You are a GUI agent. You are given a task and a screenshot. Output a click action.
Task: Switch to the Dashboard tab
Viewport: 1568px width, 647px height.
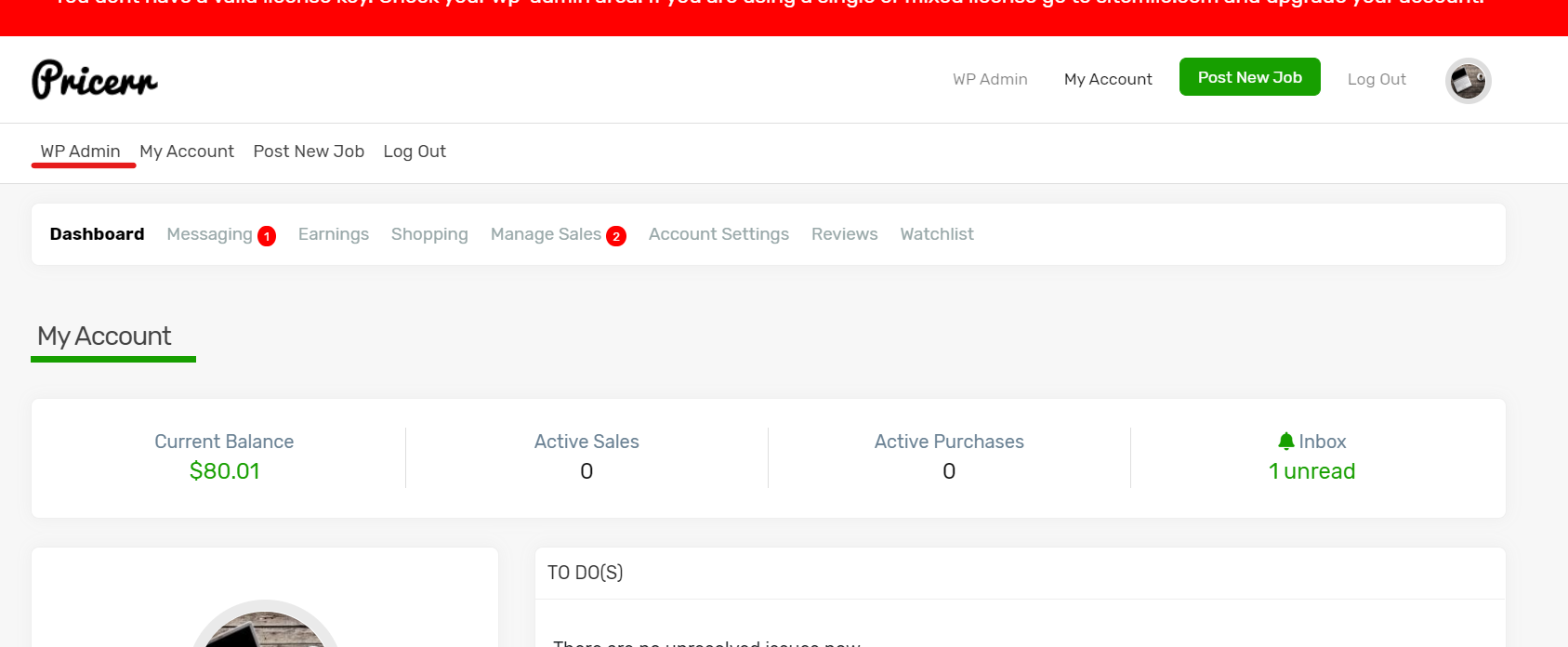click(x=98, y=234)
